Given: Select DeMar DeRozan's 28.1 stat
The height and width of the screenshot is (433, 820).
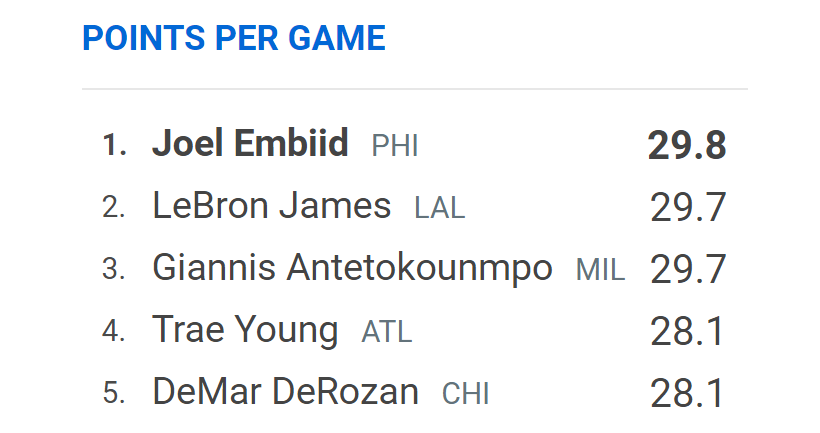Looking at the screenshot, I should coord(687,394).
